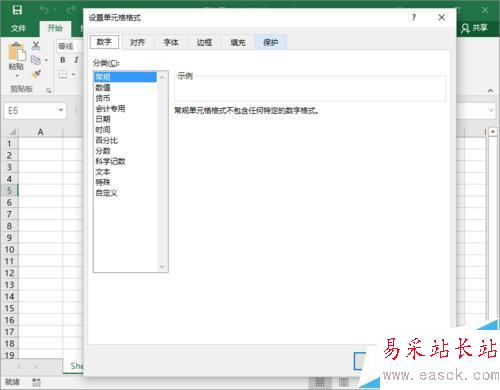Viewport: 500px width, 390px height.
Task: Select 科学记数 in the category list
Action: pos(125,161)
